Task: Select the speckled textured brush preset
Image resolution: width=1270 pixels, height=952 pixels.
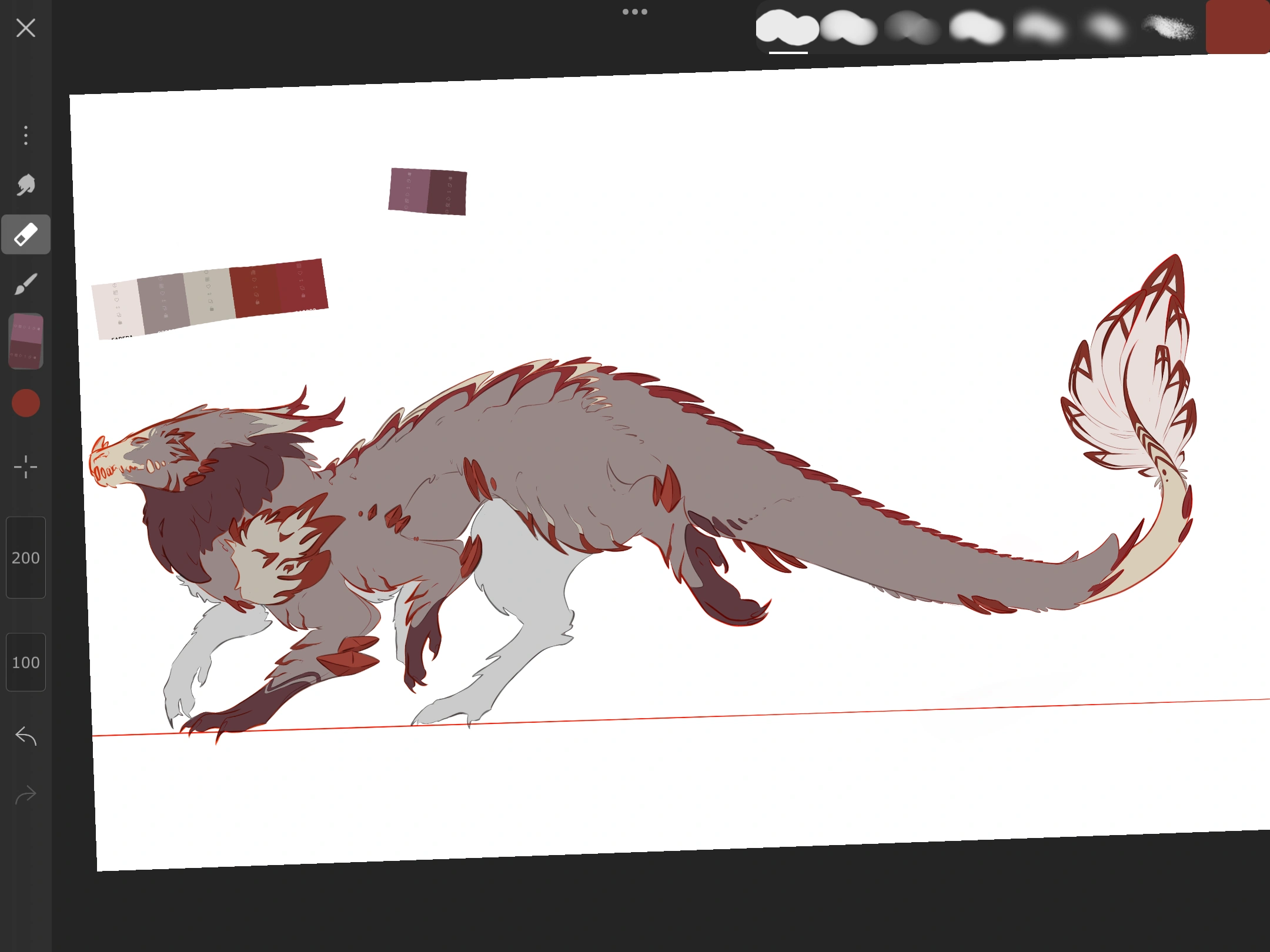Action: 1168,28
